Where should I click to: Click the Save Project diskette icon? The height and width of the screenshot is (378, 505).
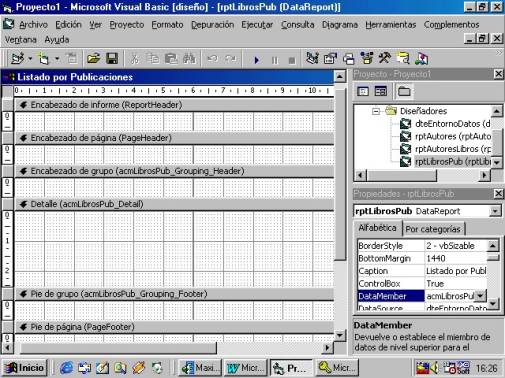coord(112,59)
